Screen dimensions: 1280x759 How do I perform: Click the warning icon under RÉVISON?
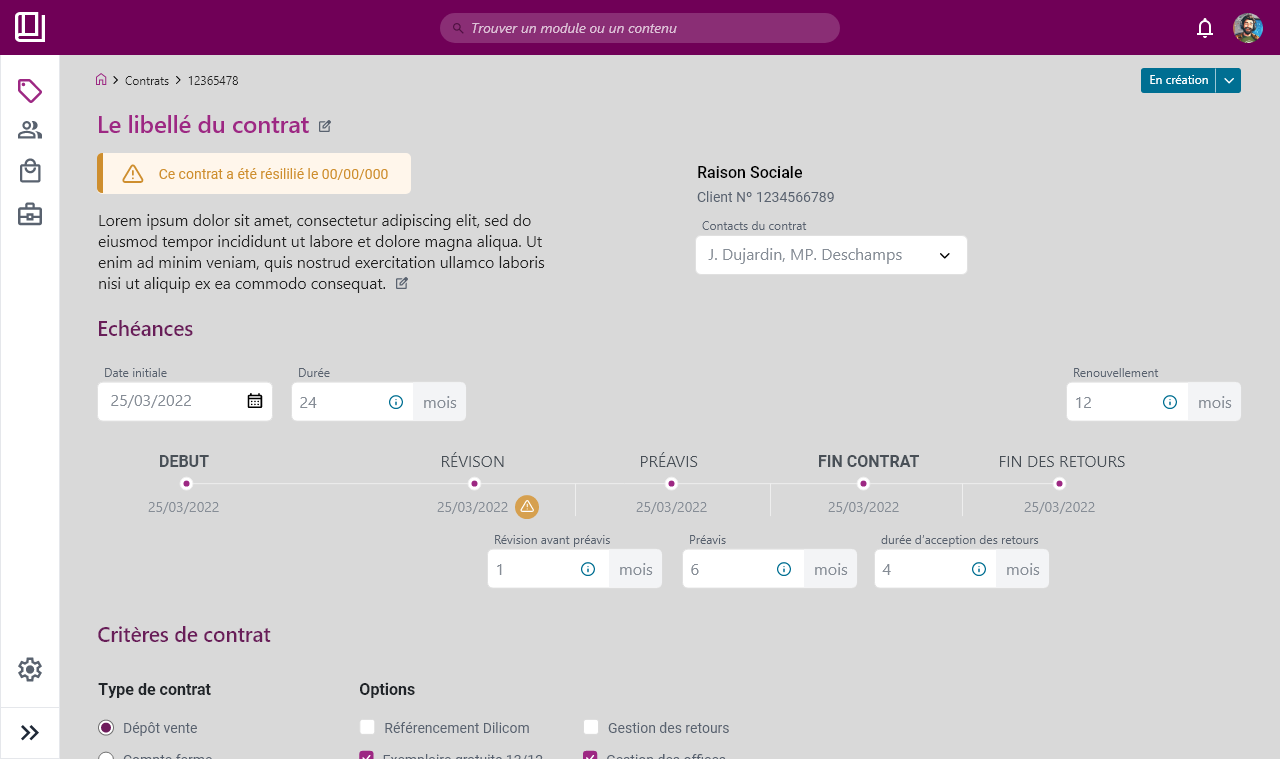(527, 507)
